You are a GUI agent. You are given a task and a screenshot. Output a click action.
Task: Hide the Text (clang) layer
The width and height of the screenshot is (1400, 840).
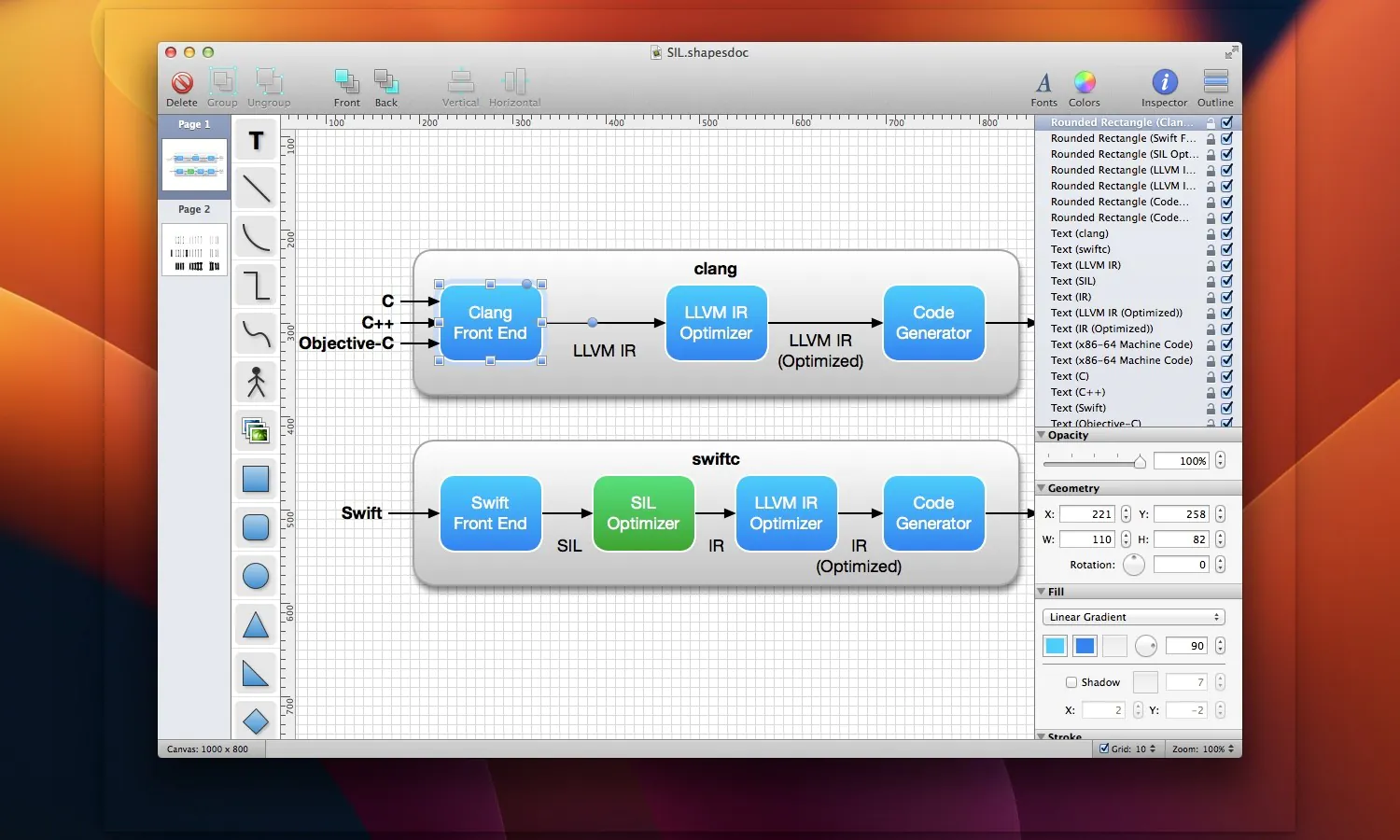1226,233
